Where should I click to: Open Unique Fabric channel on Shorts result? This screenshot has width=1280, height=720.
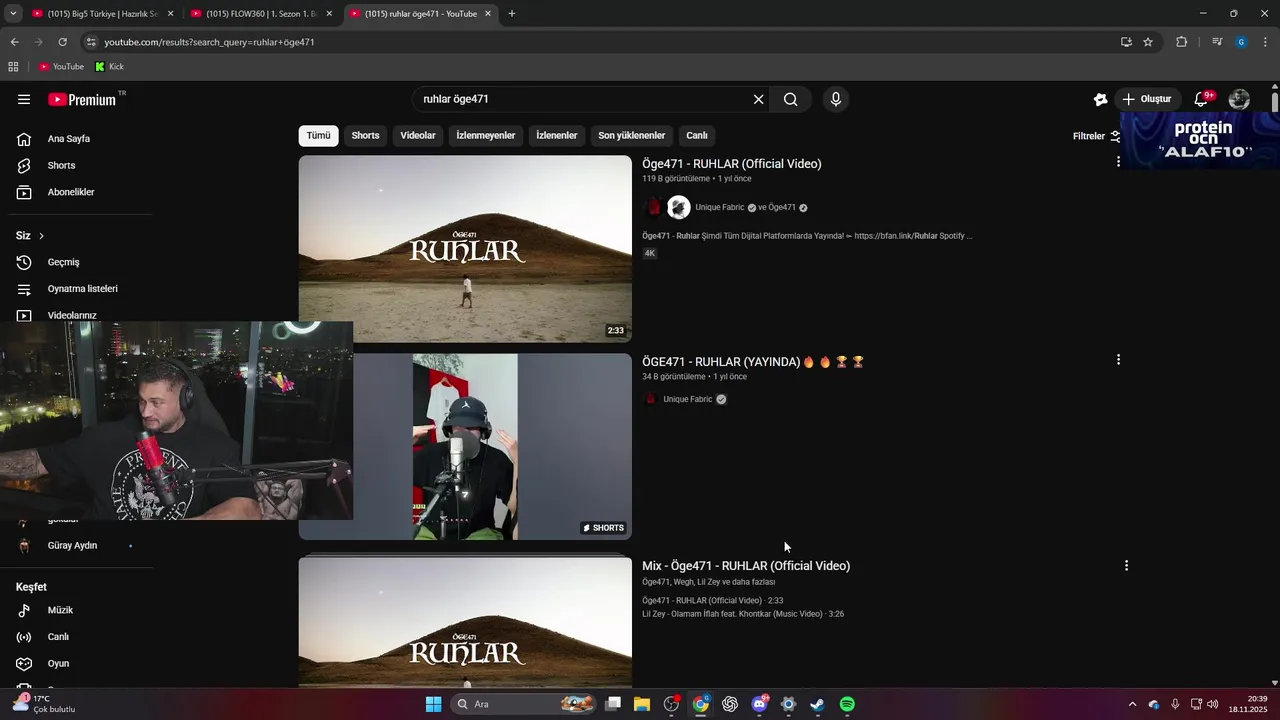(x=688, y=399)
